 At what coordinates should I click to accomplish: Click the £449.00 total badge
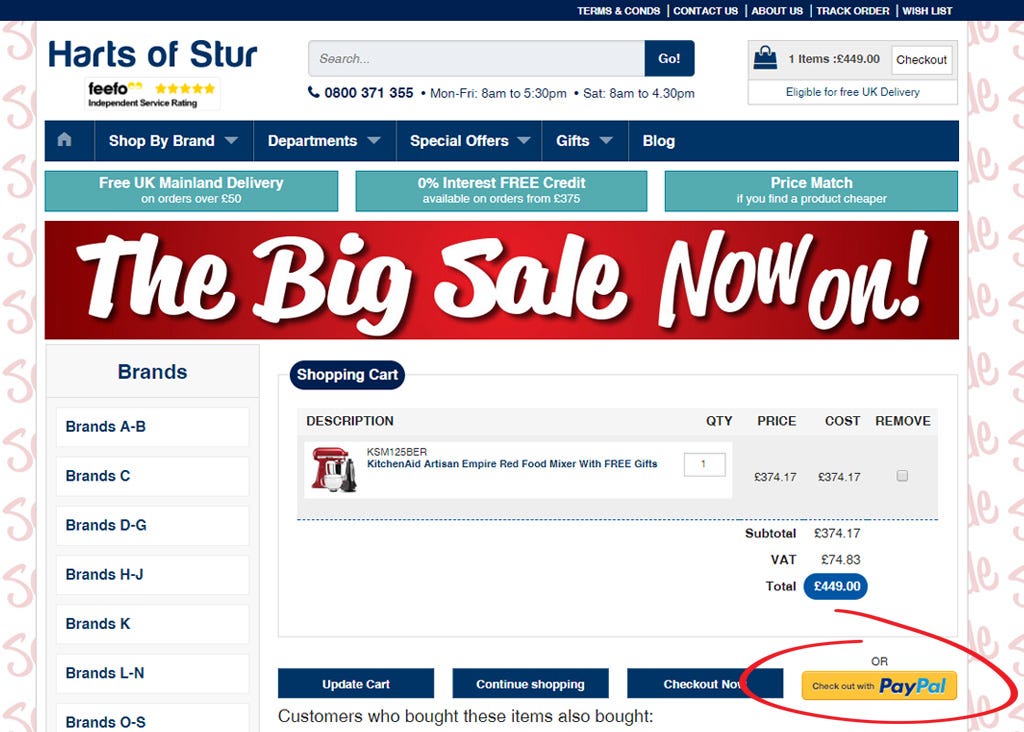click(x=836, y=586)
